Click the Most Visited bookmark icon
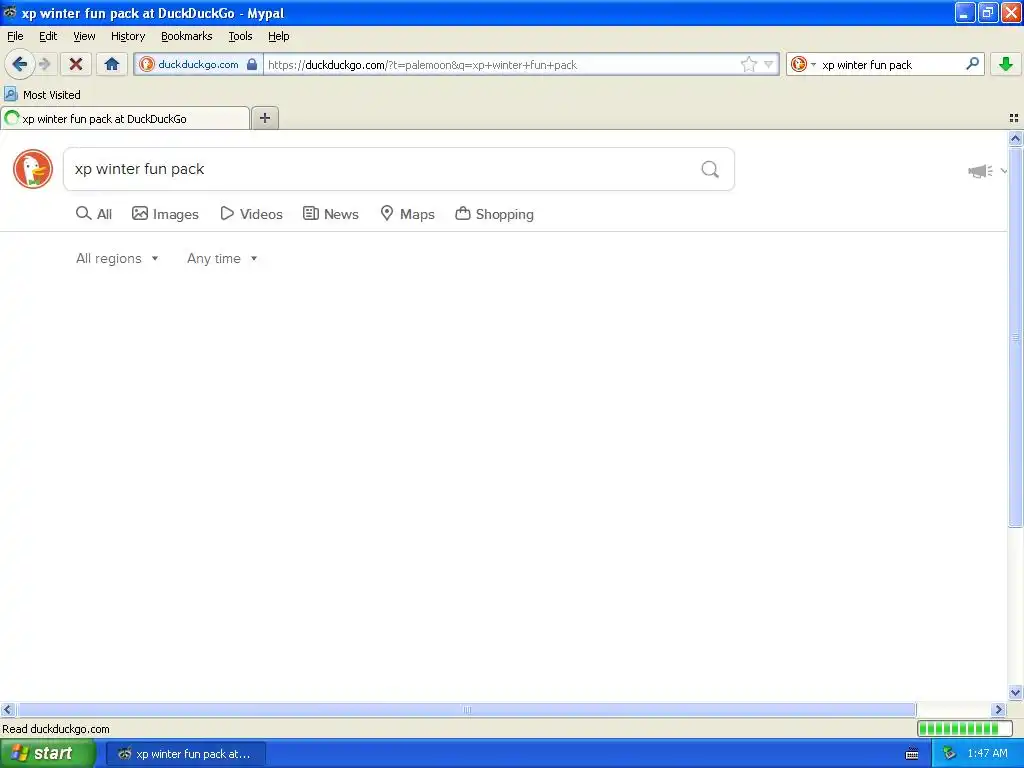 point(10,95)
